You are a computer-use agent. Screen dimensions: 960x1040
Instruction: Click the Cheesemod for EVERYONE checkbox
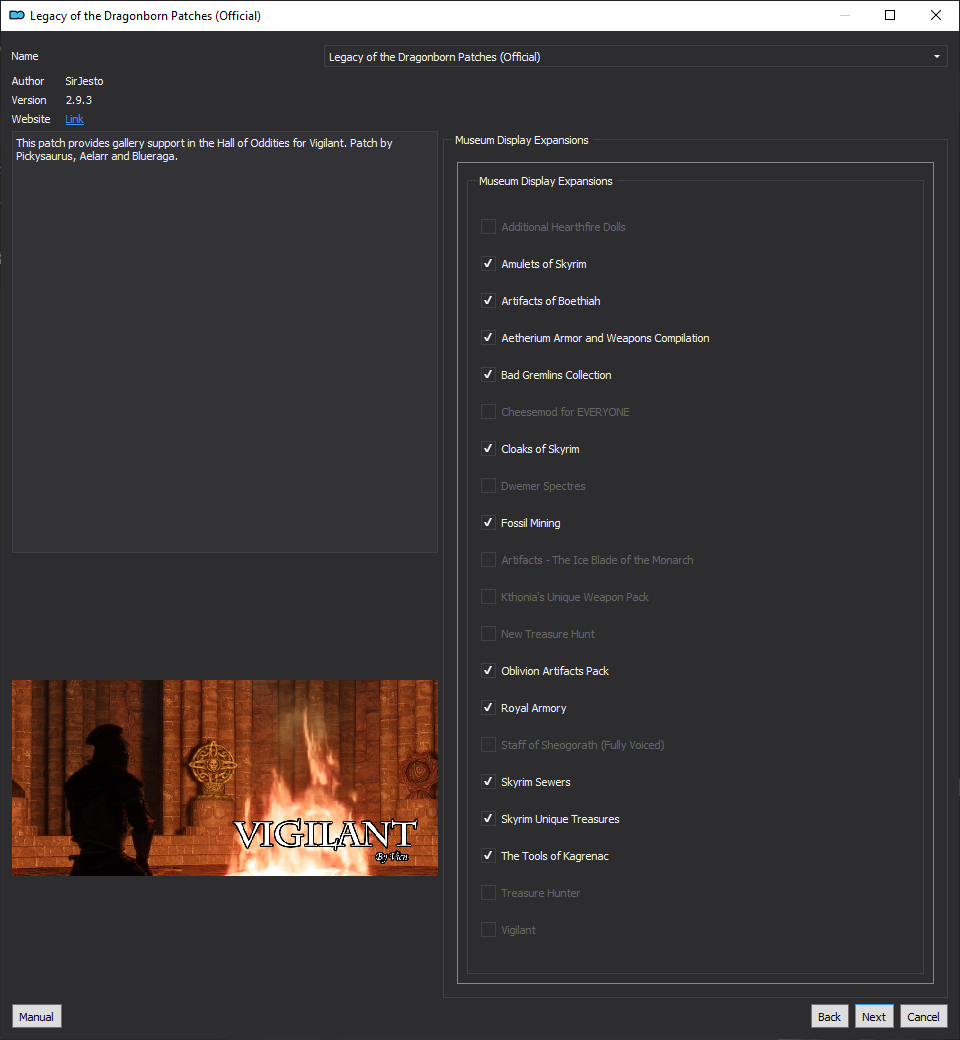488,412
